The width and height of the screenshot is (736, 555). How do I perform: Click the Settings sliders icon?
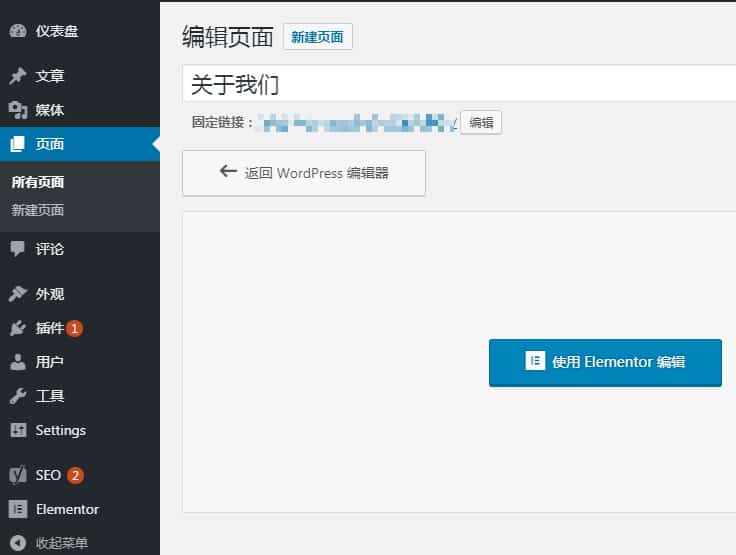(x=18, y=430)
